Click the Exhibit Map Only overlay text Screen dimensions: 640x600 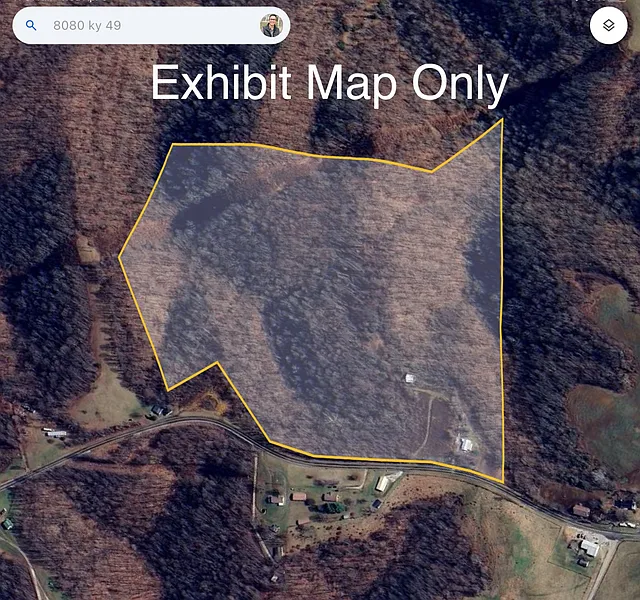[x=330, y=83]
